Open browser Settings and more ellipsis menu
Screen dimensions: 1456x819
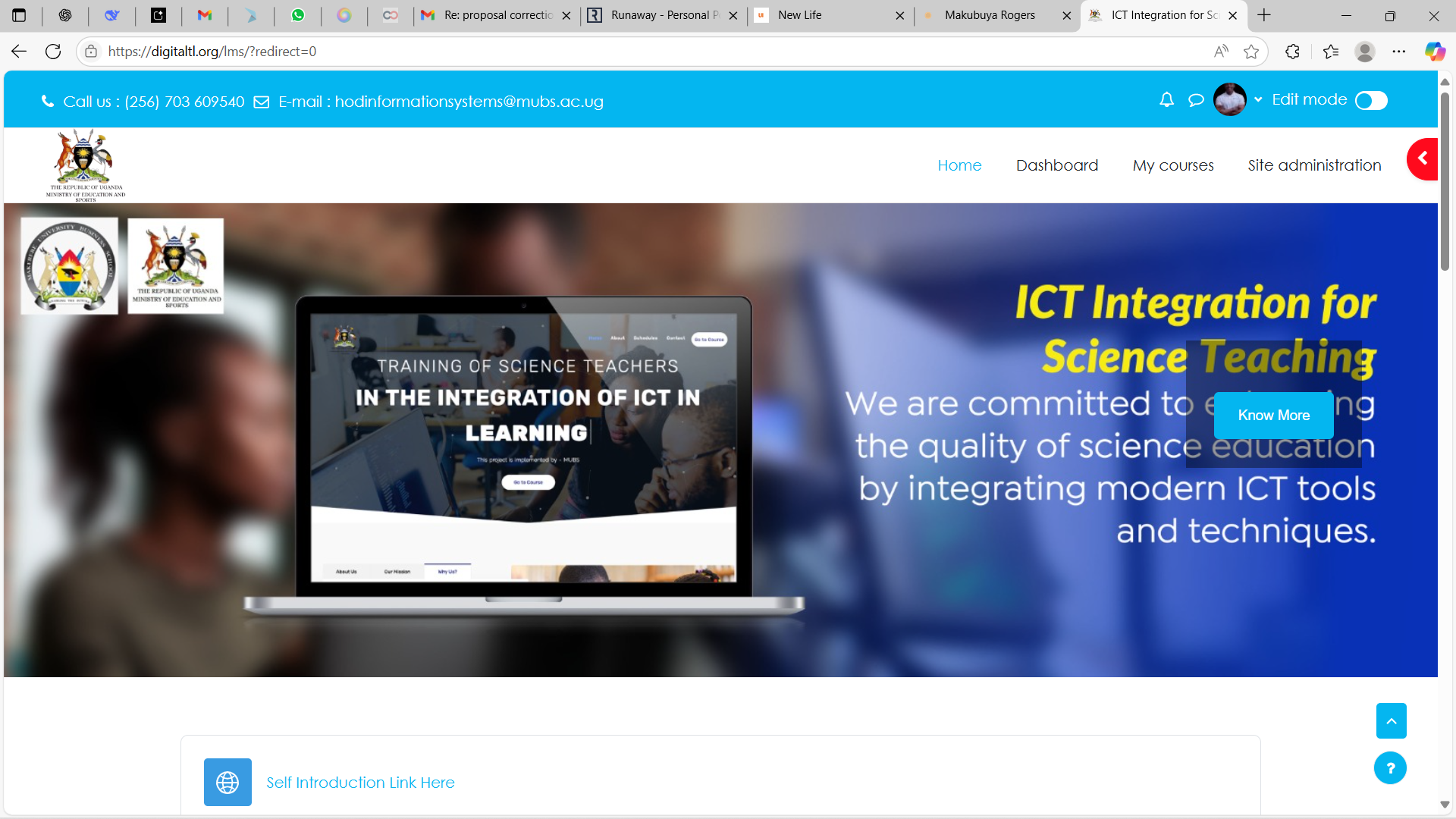pyautogui.click(x=1398, y=52)
